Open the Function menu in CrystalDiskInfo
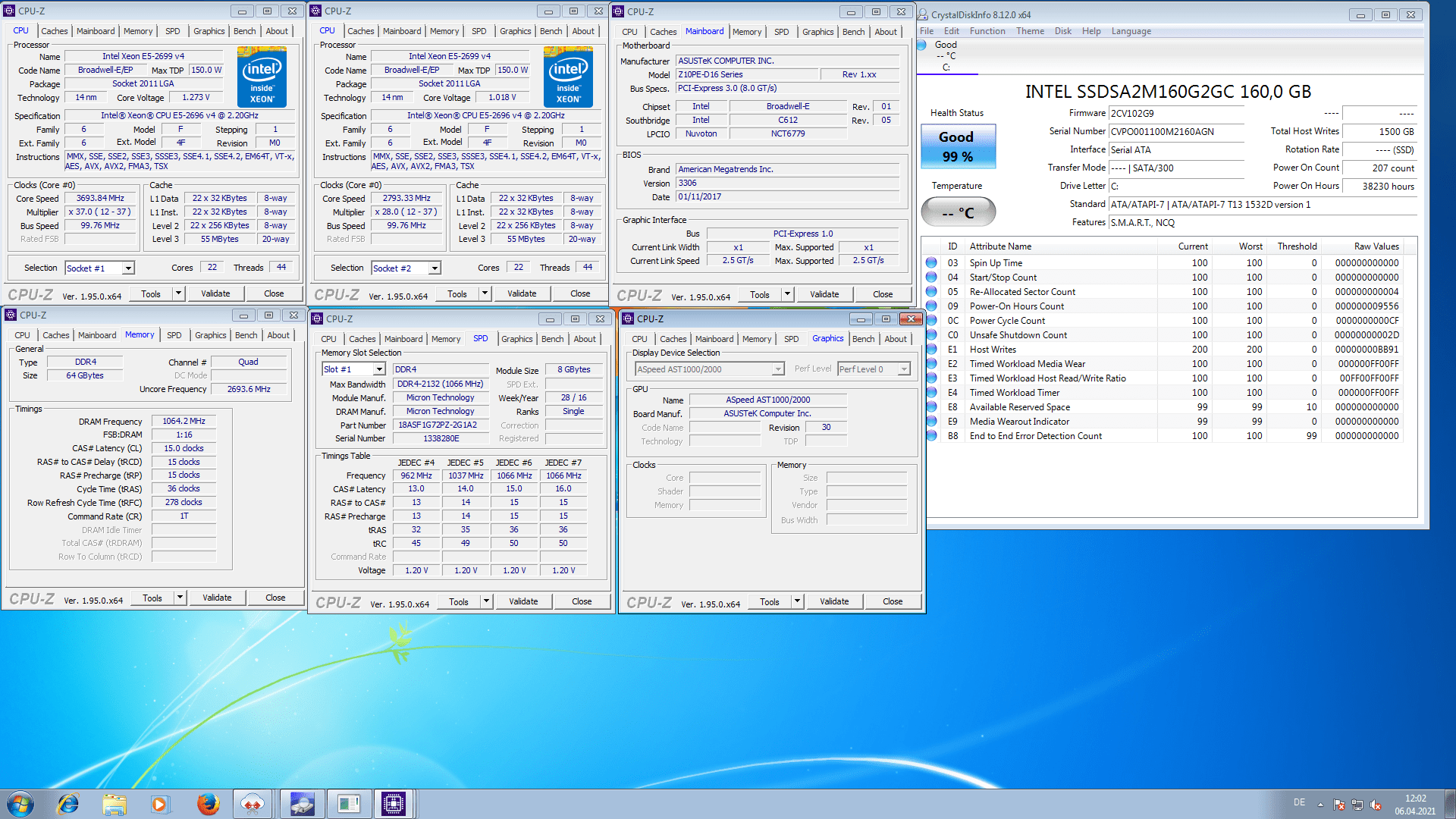This screenshot has width=1456, height=819. click(987, 31)
